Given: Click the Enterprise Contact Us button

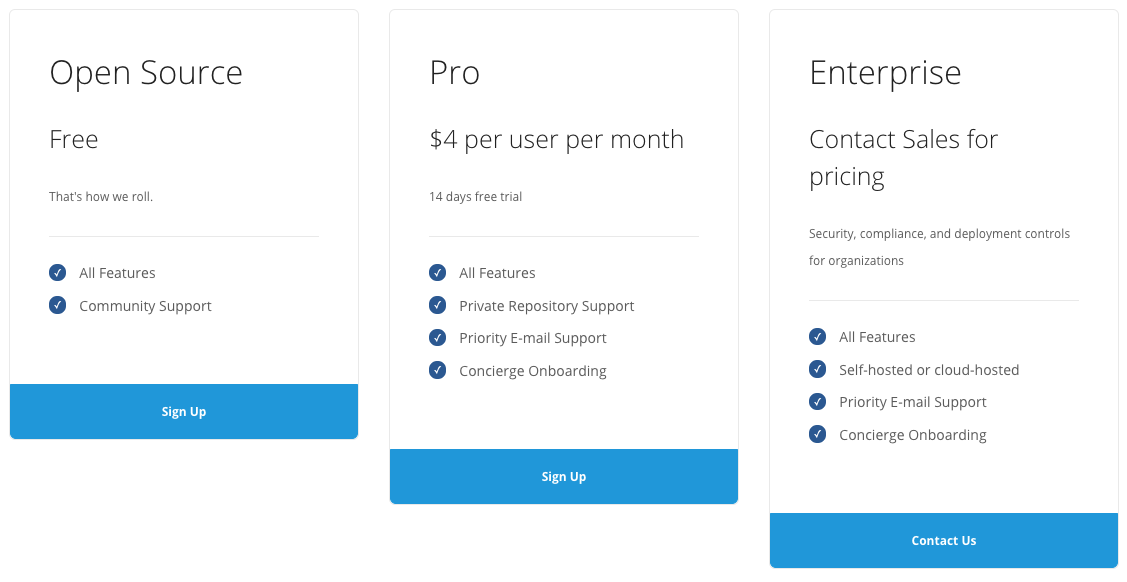Looking at the screenshot, I should coord(944,540).
